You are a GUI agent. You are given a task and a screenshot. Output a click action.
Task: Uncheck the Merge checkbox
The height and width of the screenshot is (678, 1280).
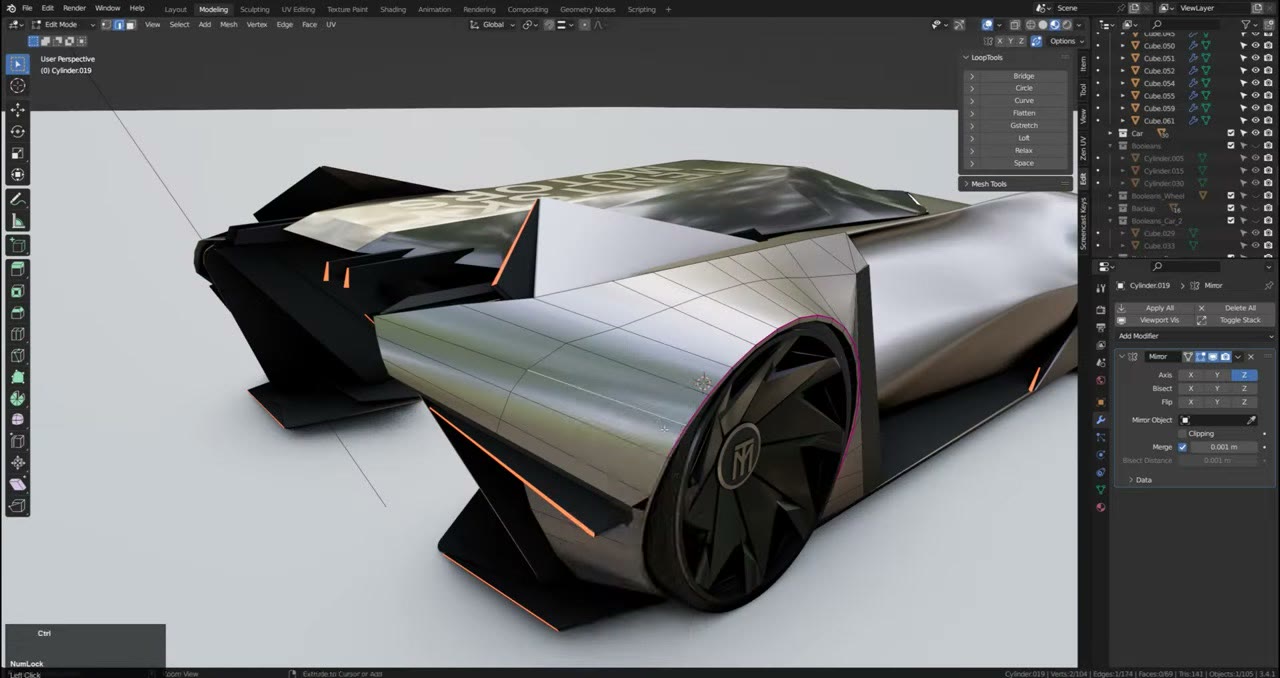tap(1183, 447)
